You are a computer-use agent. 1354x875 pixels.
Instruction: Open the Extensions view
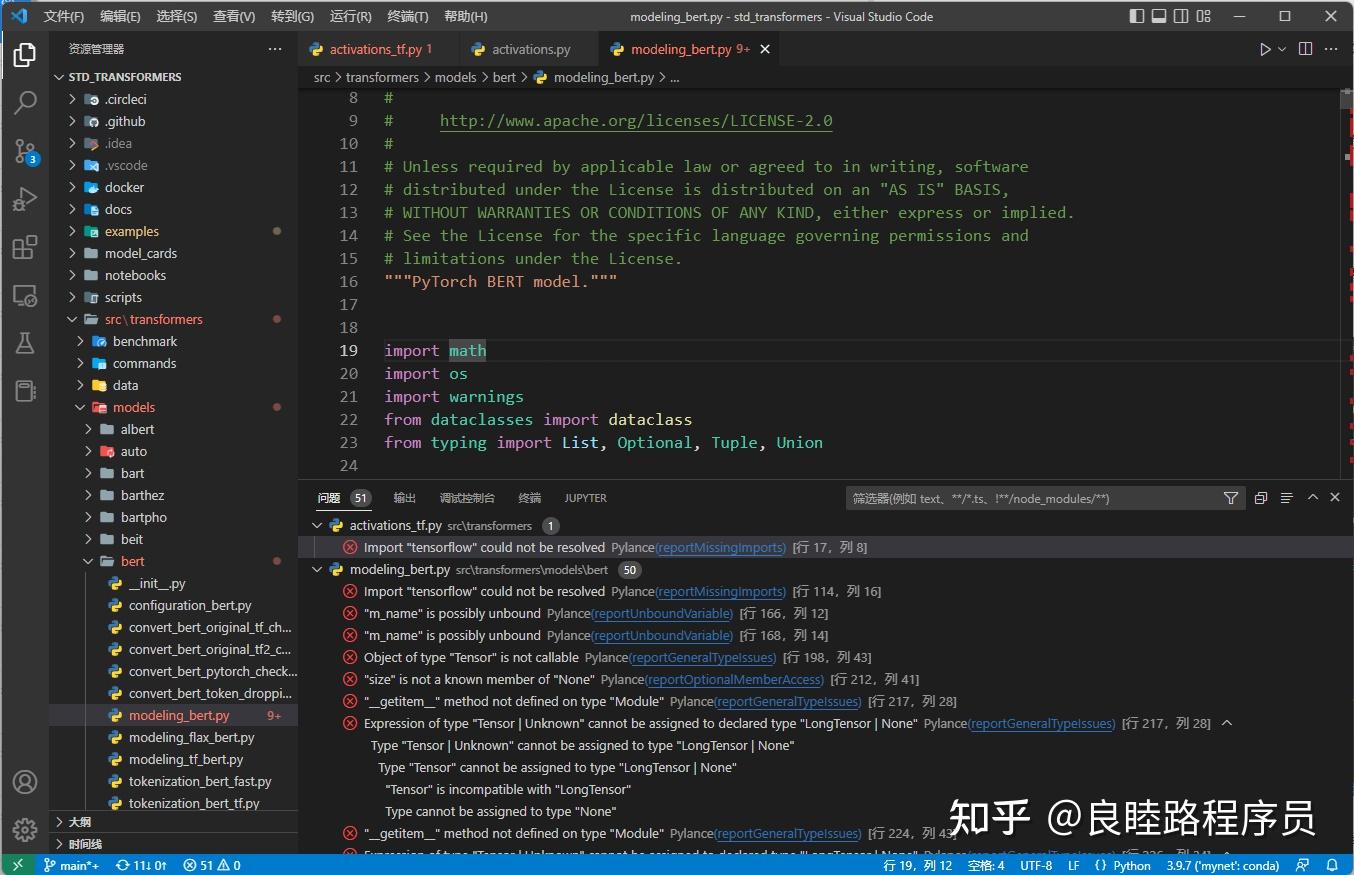24,247
